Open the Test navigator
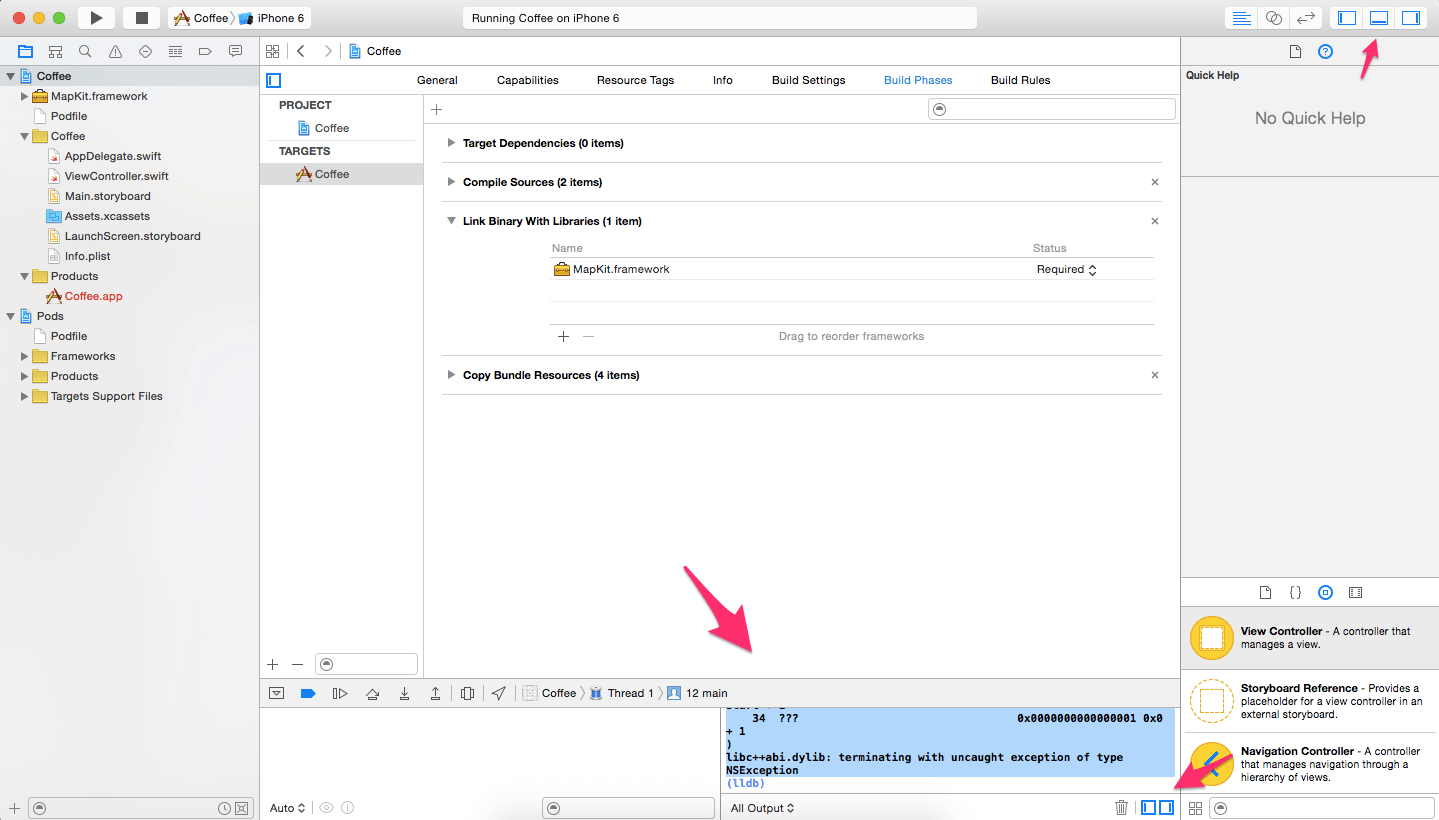 tap(145, 51)
